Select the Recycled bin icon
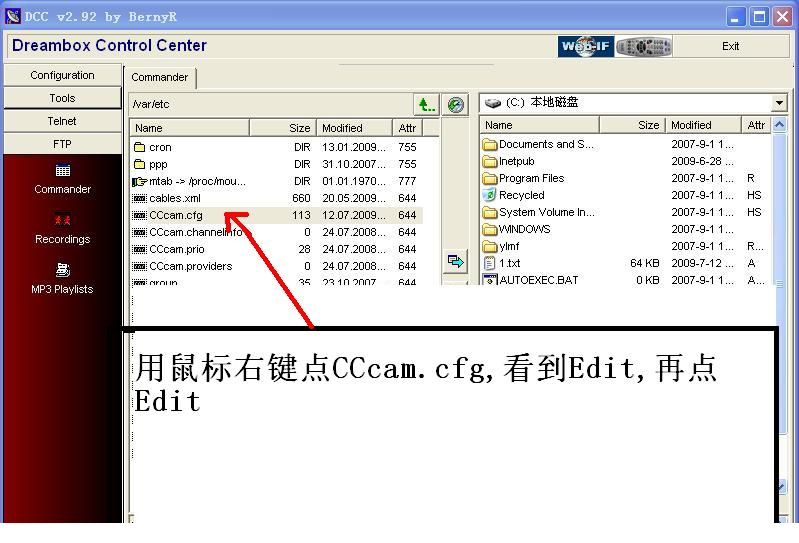Screen dimensions: 799x543 click(x=489, y=195)
